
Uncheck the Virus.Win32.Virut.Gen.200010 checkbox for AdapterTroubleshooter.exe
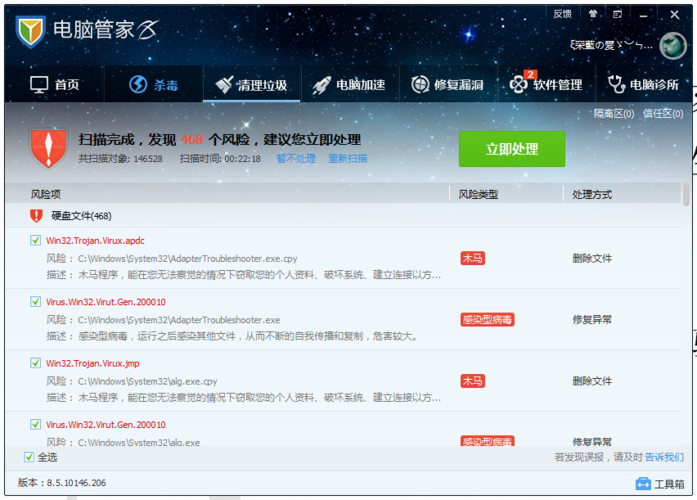pos(36,302)
